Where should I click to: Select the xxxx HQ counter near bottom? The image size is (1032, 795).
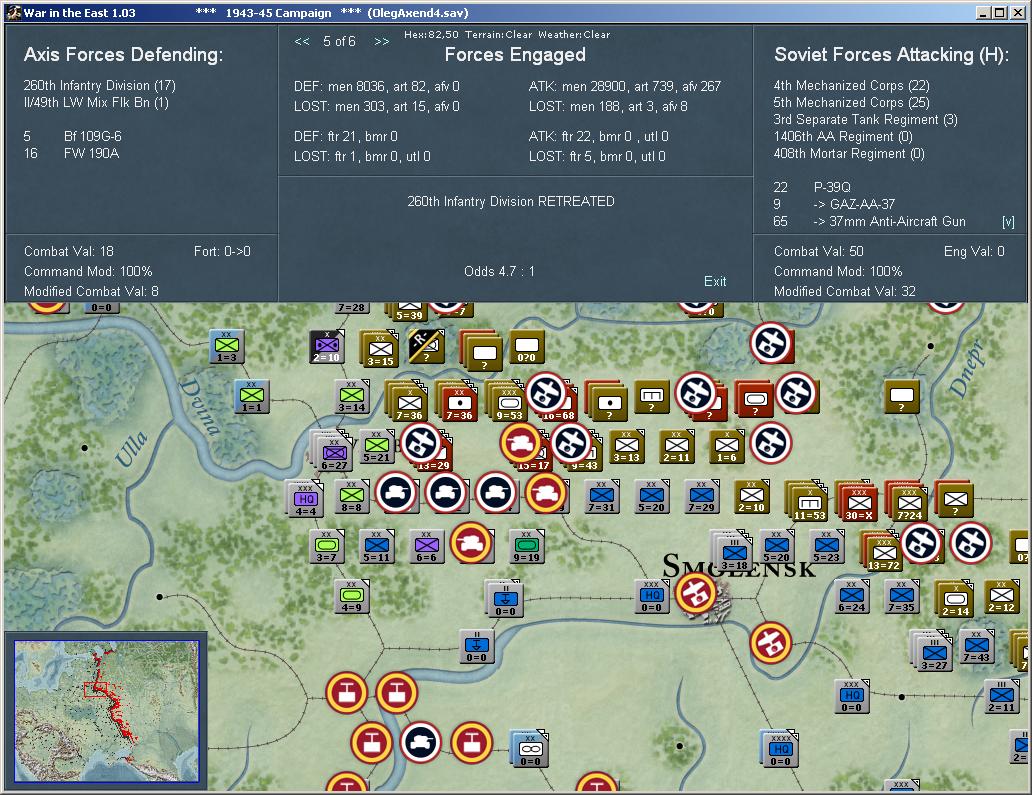(x=781, y=750)
